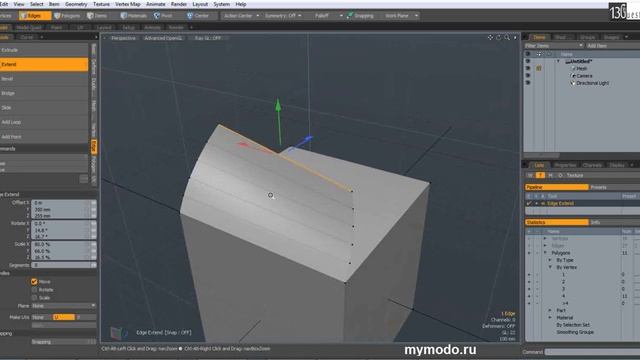
Task: Switch to Channels tab
Action: [592, 165]
